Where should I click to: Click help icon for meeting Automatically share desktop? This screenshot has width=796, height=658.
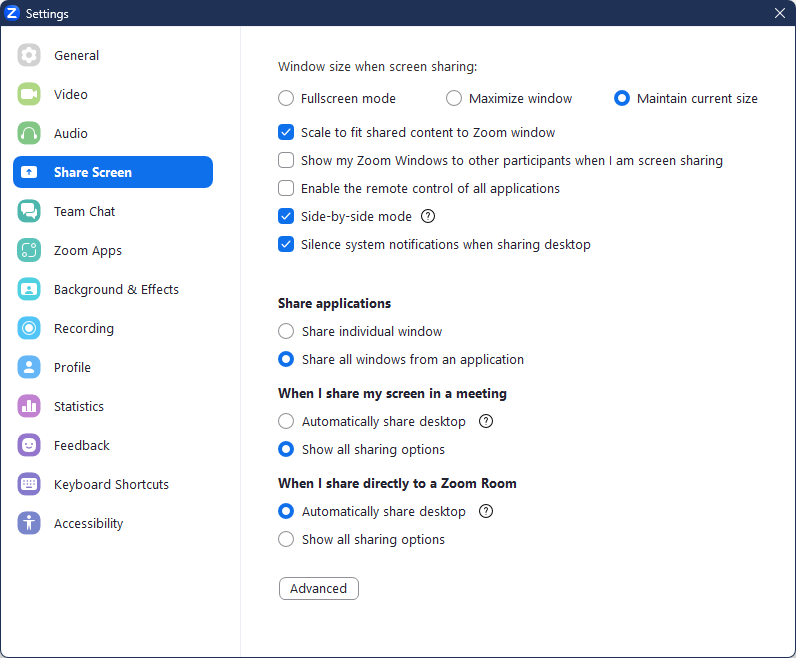tap(486, 421)
